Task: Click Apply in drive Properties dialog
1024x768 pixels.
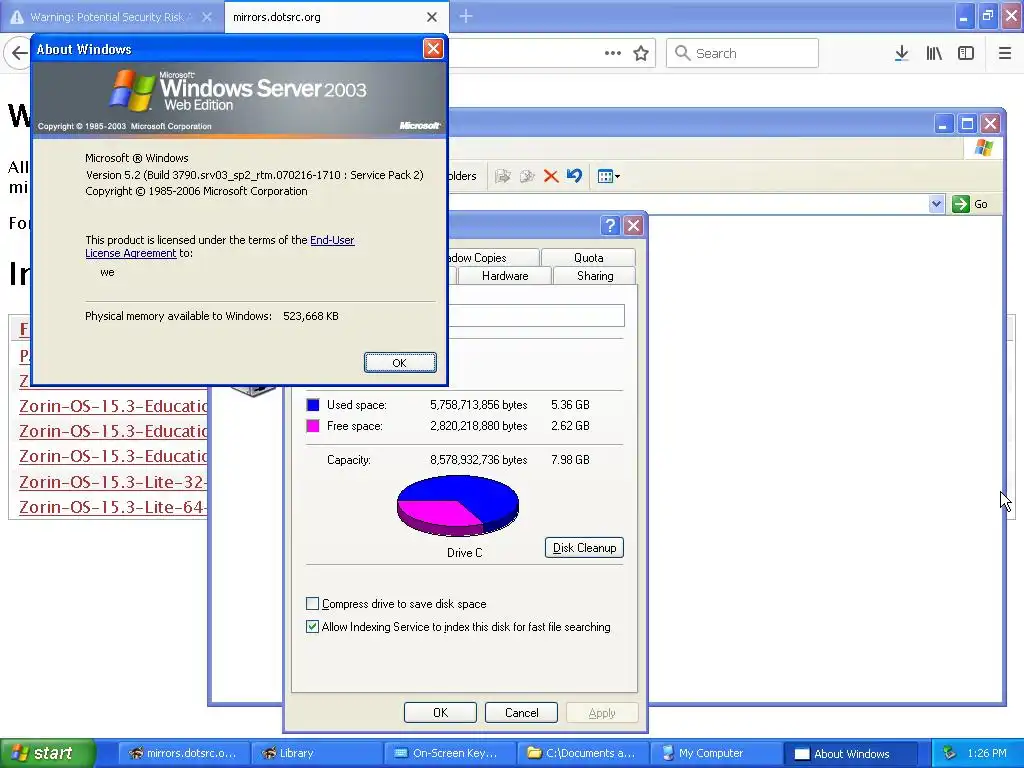Action: click(x=602, y=712)
